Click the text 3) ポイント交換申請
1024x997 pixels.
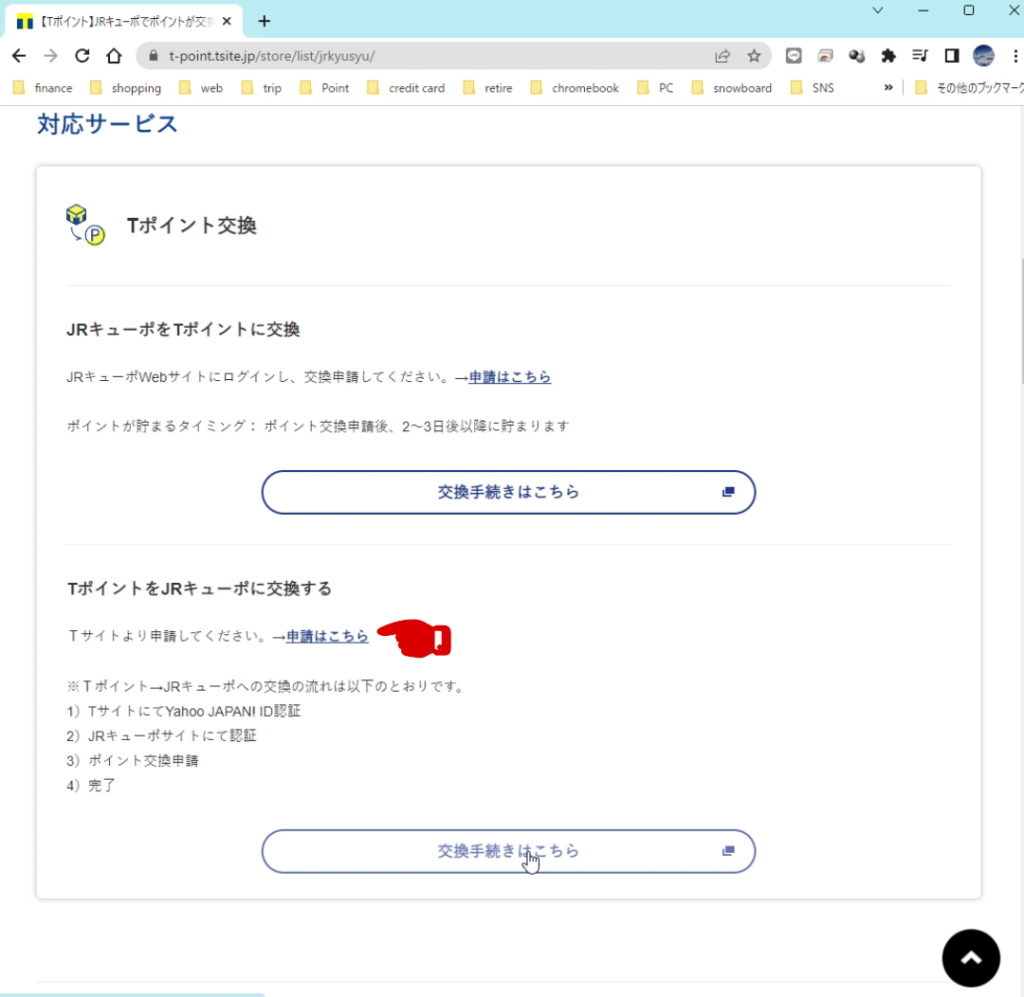[x=133, y=761]
